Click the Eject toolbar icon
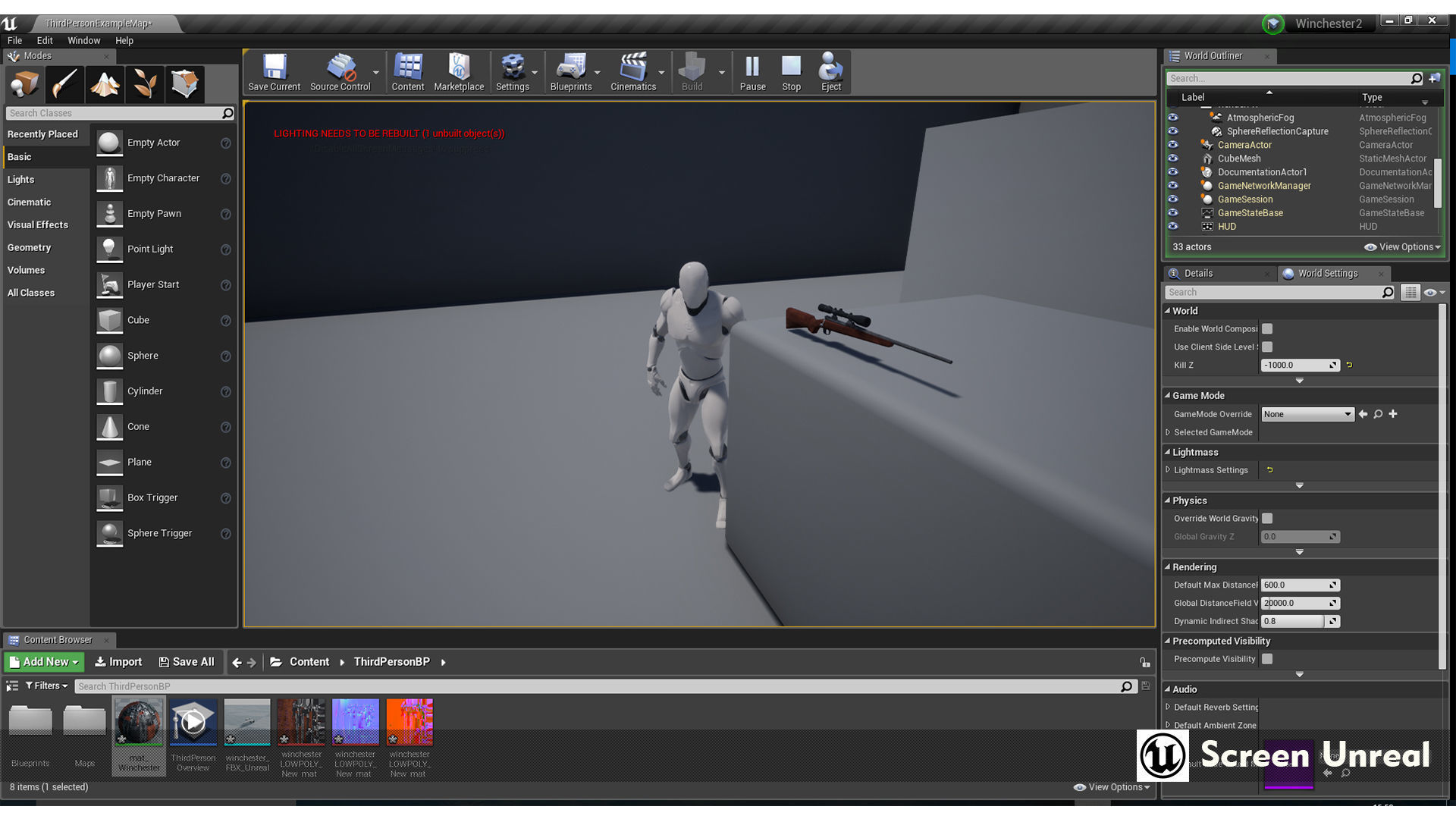1456x819 pixels. point(830,73)
